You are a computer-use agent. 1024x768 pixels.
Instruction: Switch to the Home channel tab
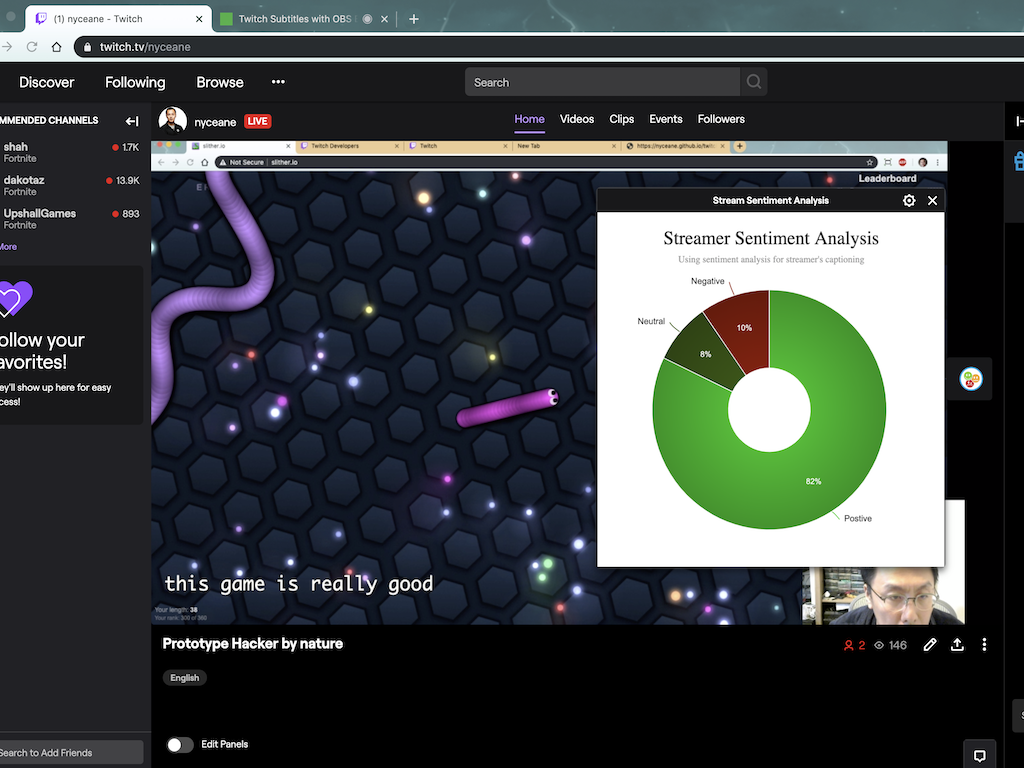[529, 120]
